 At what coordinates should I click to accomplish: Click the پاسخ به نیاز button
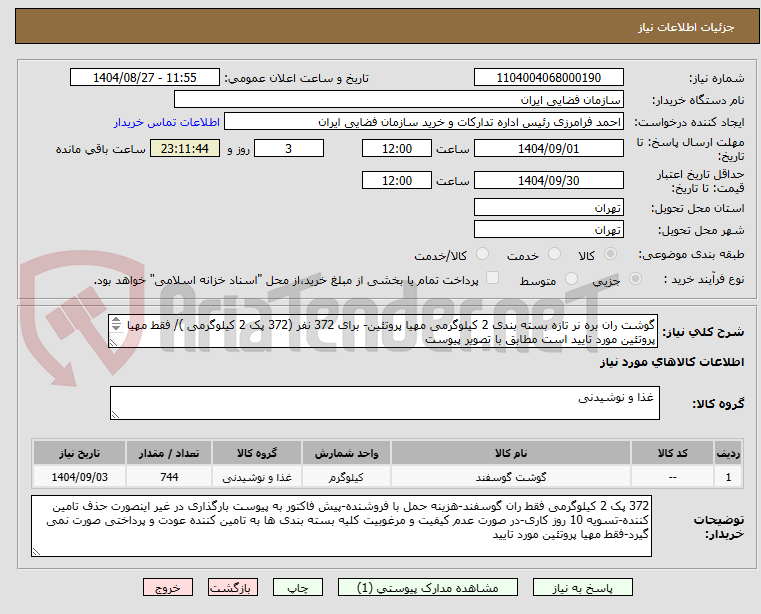pos(582,587)
